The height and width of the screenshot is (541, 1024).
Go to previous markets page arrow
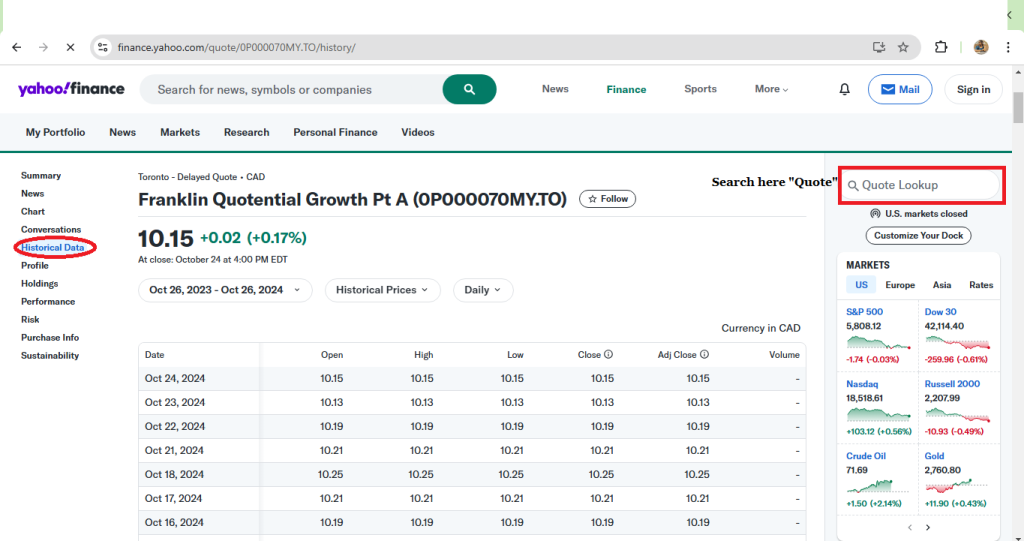[910, 527]
